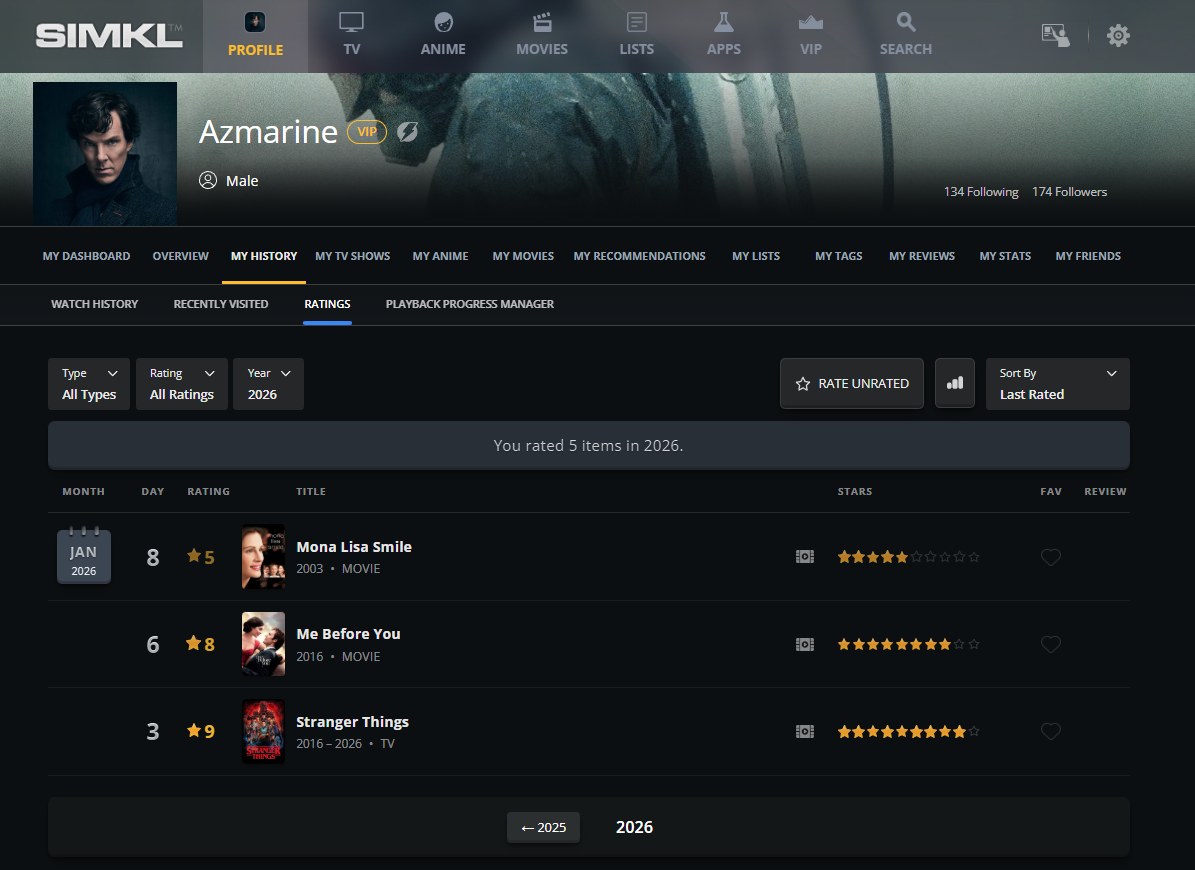The image size is (1195, 870).
Task: Expand the Type filter dropdown
Action: (x=89, y=384)
